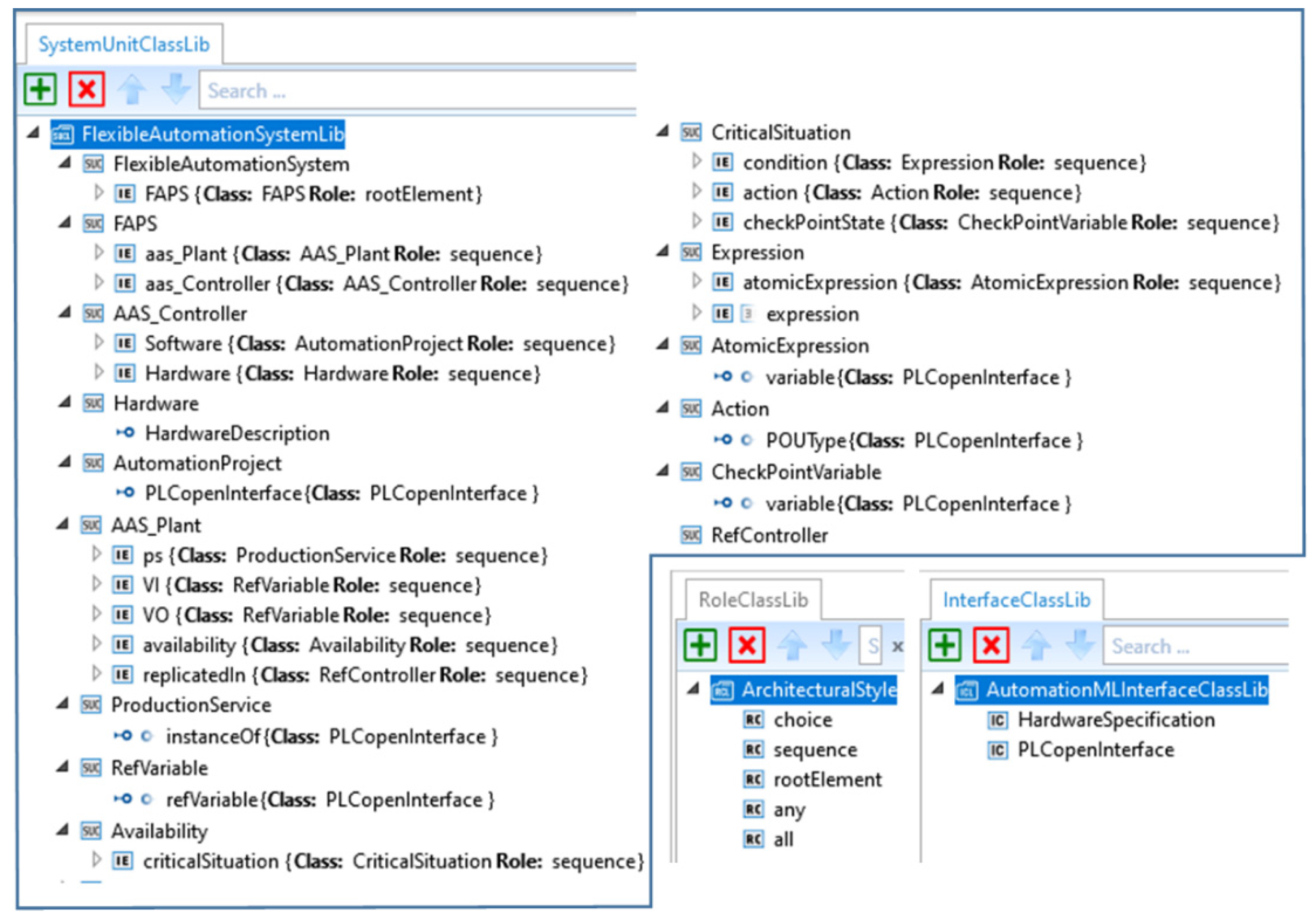Screen dimensions: 1316x919
Task: Click green plus add button in RoleClassLib
Action: point(700,645)
